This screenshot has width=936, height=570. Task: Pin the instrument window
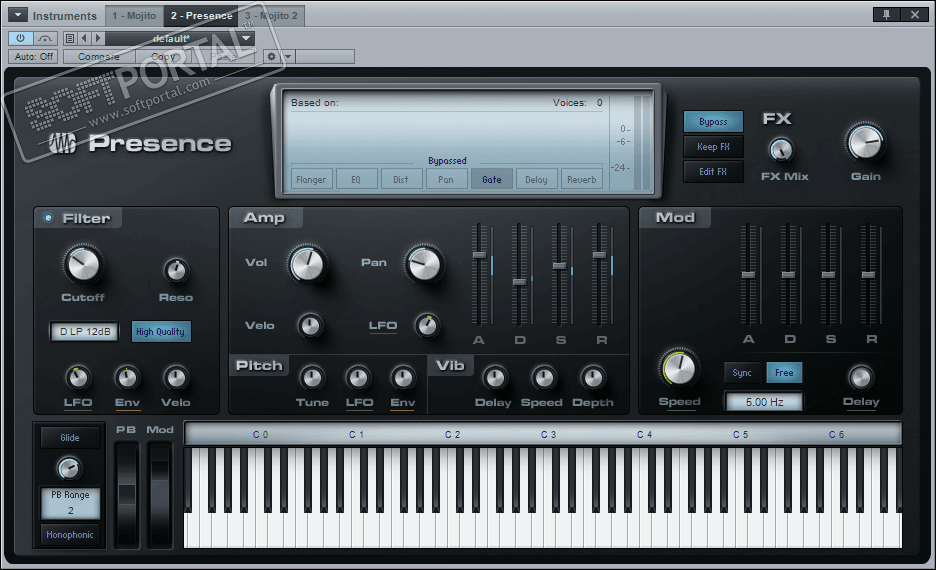point(886,15)
